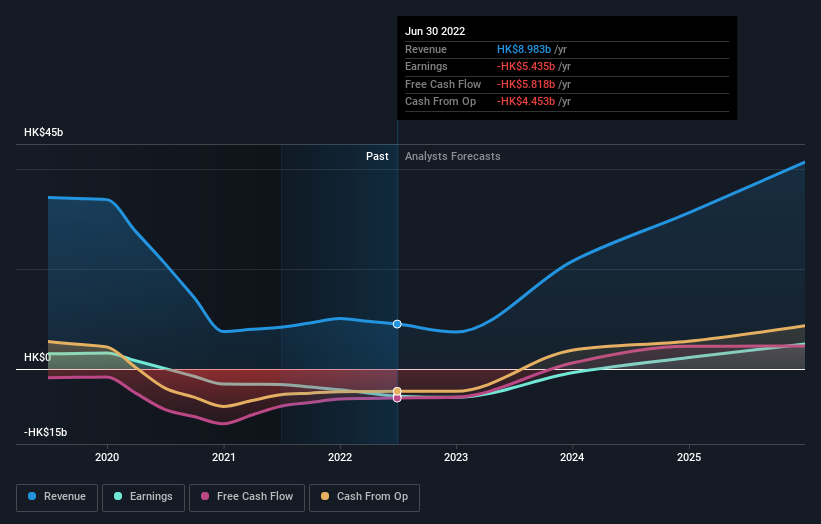Image resolution: width=821 pixels, height=524 pixels.
Task: Click the 2021 x-axis label
Action: [224, 457]
